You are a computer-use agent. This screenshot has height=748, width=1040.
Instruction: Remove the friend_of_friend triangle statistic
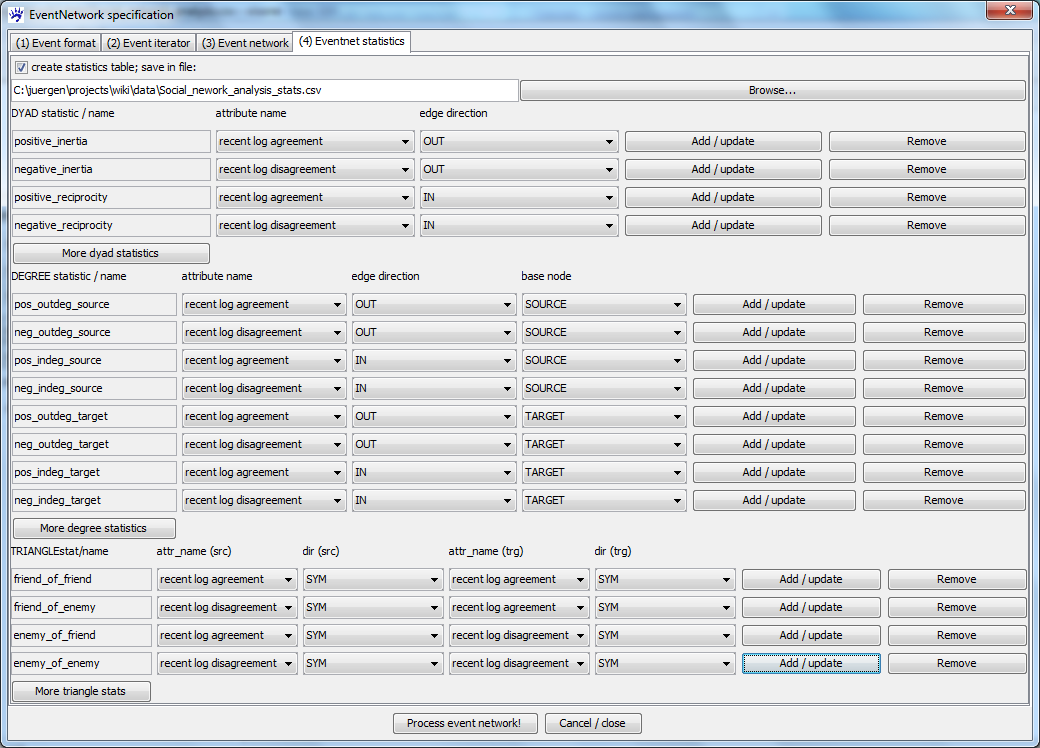point(957,579)
